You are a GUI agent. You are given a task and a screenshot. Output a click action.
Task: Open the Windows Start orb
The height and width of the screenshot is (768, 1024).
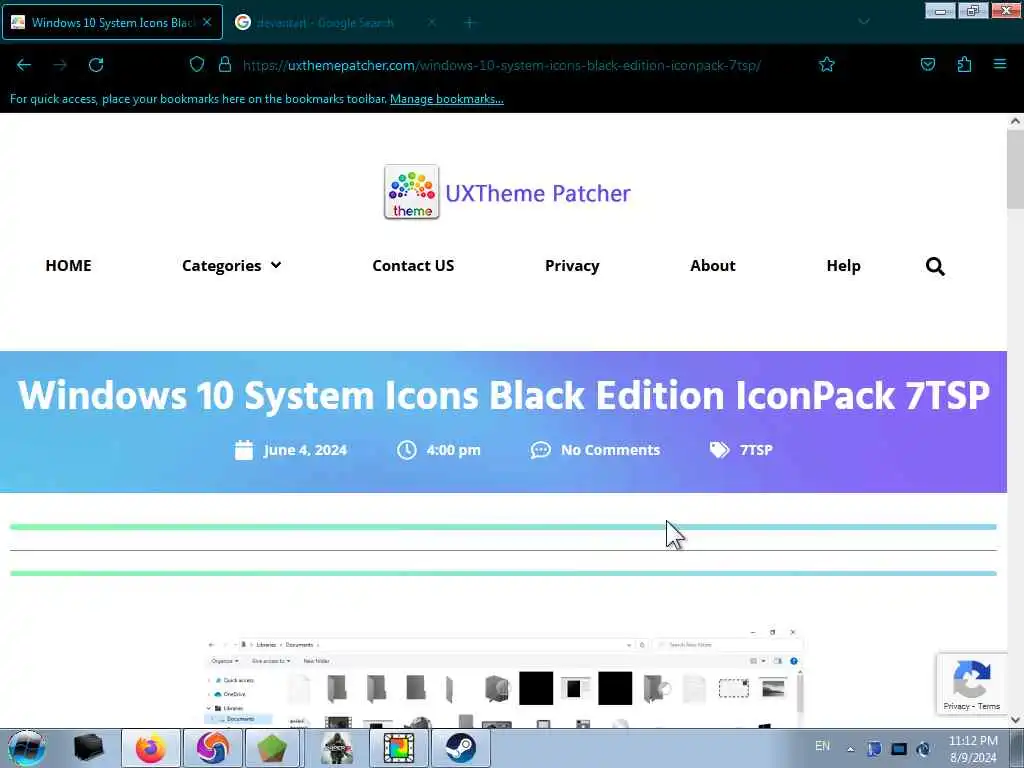click(26, 748)
